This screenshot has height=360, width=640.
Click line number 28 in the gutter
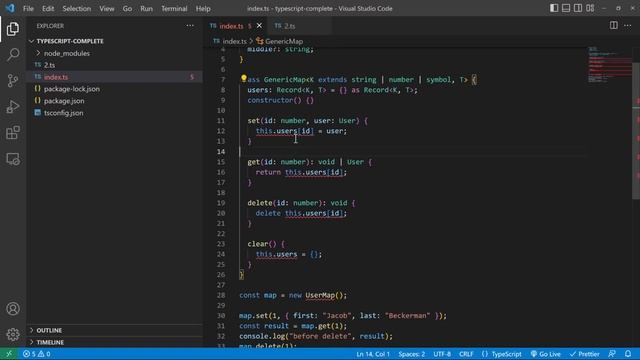coord(221,295)
